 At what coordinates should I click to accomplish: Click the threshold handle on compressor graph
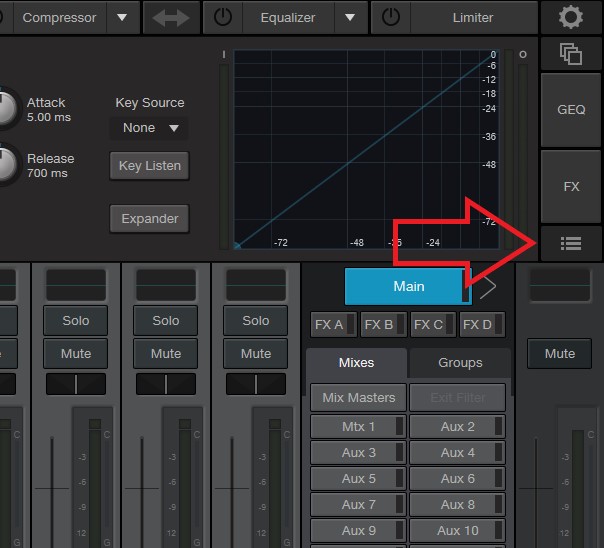point(237,246)
